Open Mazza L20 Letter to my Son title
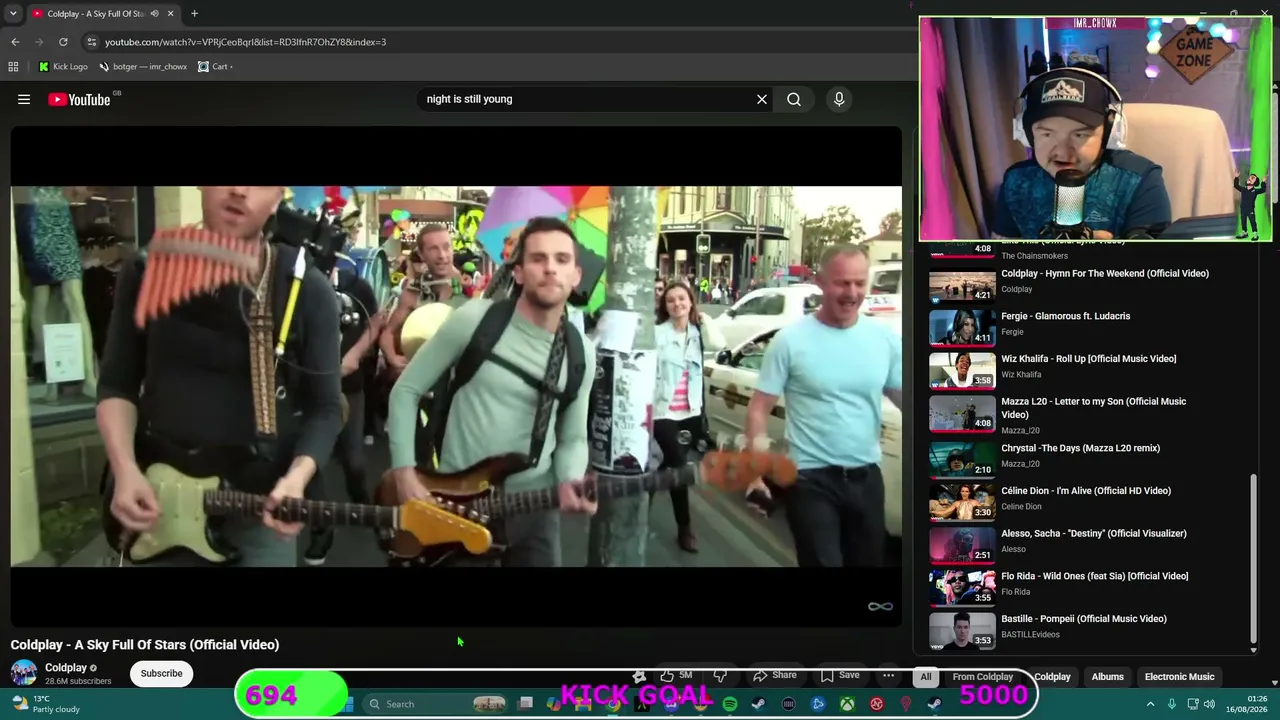The height and width of the screenshot is (720, 1280). (x=1094, y=408)
